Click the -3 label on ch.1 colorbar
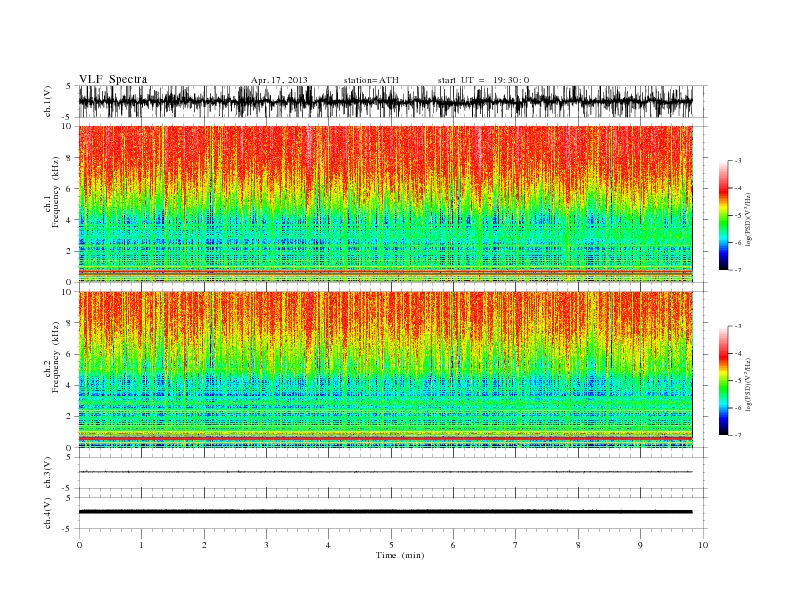Image resolution: width=792 pixels, height=612 pixels. 737,161
